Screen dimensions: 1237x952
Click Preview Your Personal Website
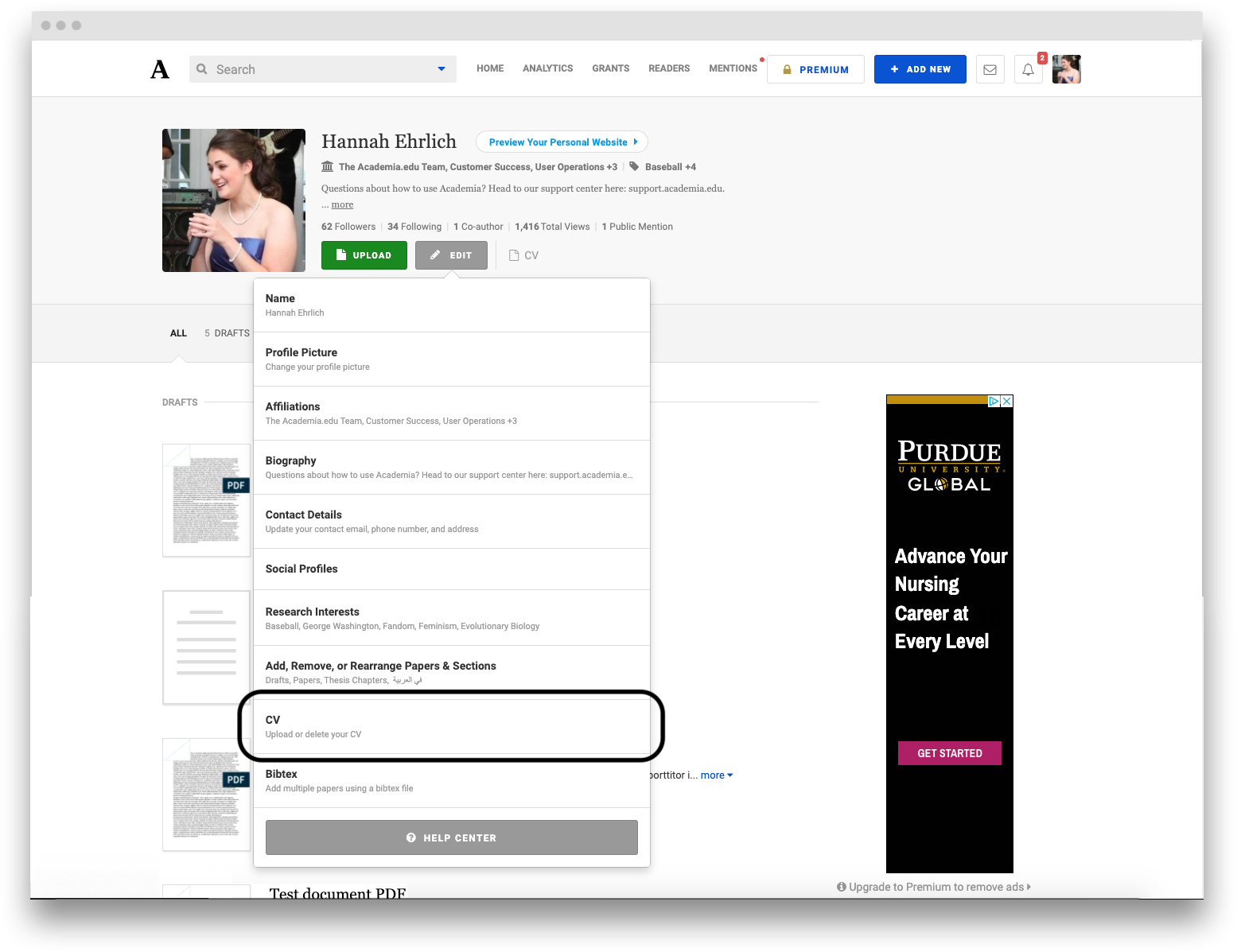pyautogui.click(x=562, y=142)
